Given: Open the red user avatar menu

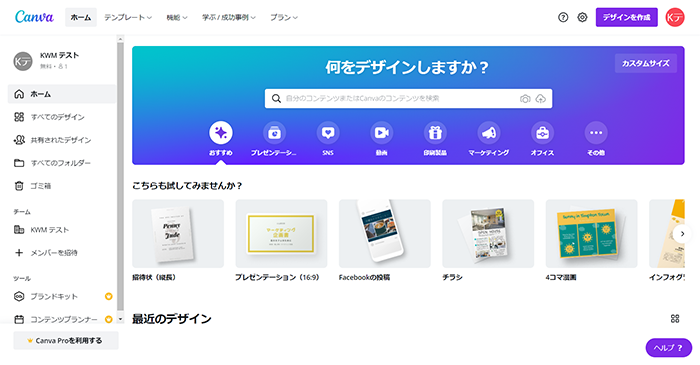Looking at the screenshot, I should (675, 17).
